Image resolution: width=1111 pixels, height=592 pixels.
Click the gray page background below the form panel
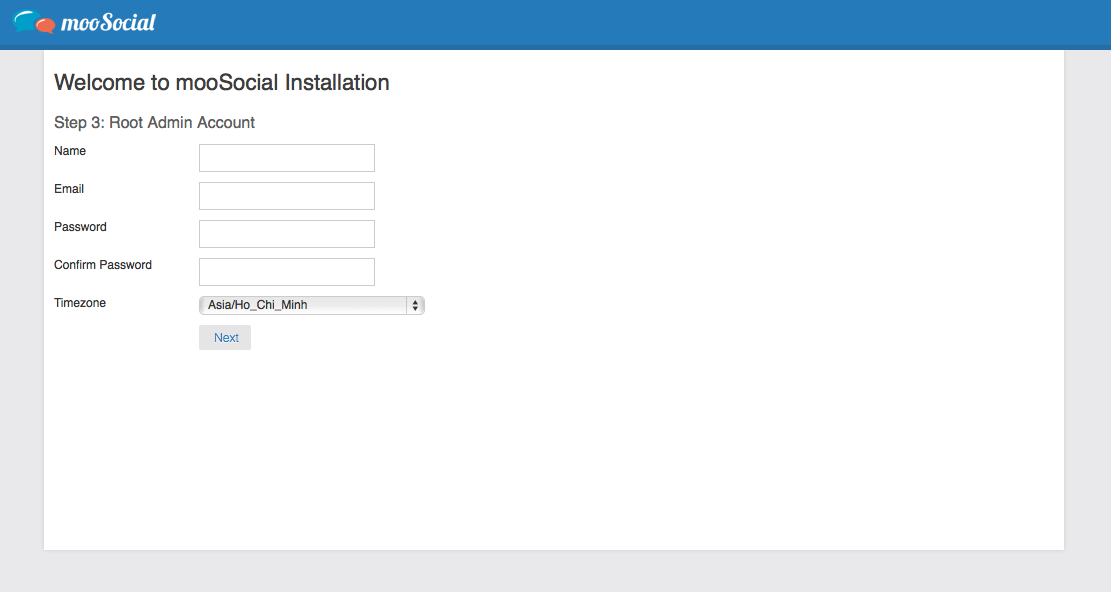555,572
